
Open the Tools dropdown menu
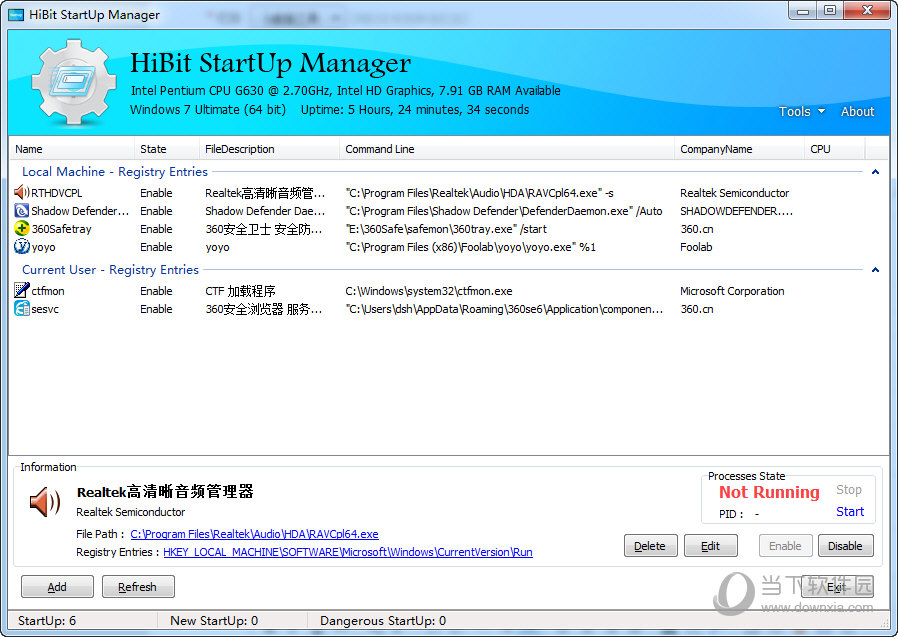pyautogui.click(x=801, y=112)
